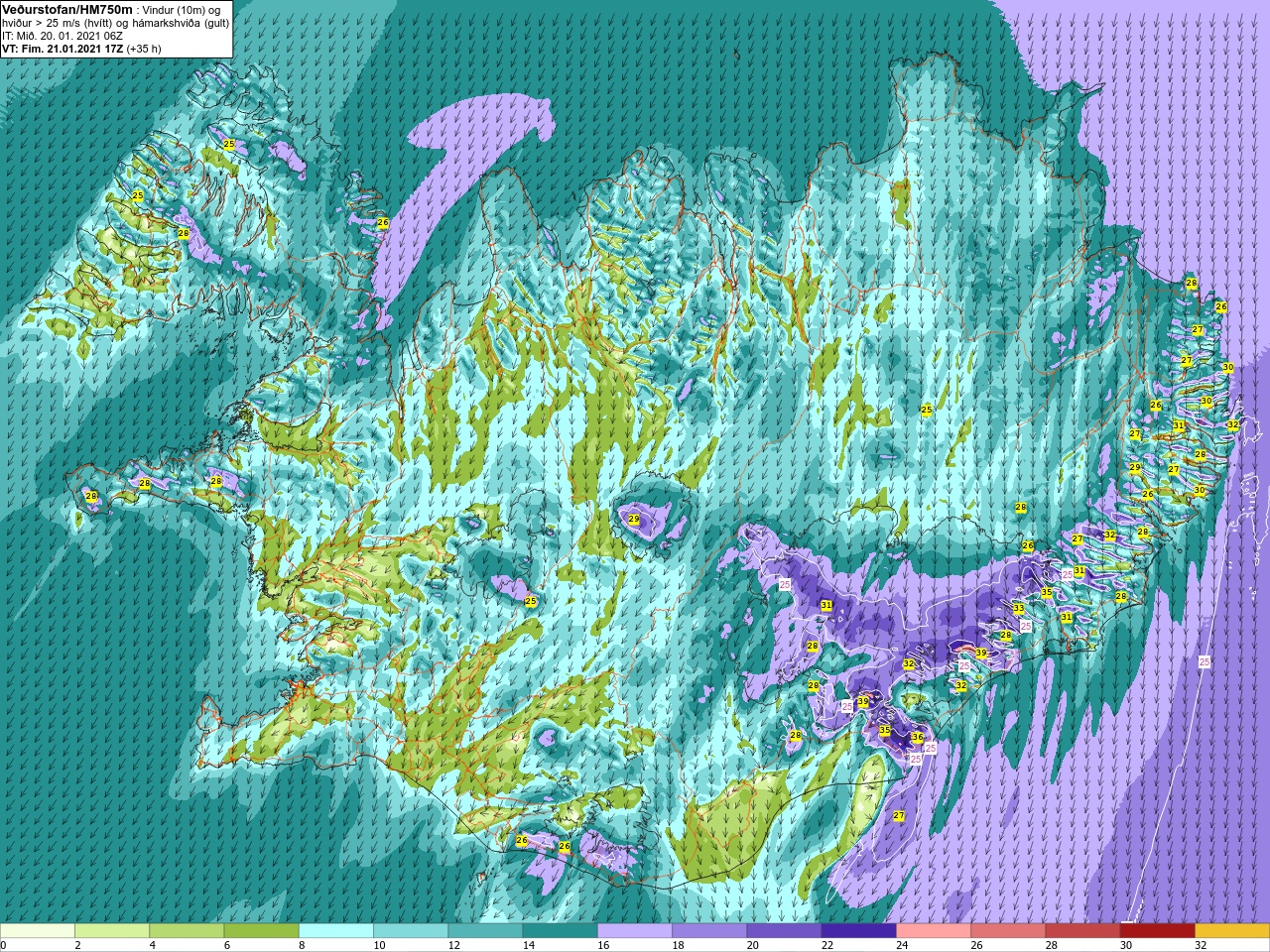Click the "0" tick label on the scale
The width and height of the screenshot is (1270, 952).
tap(3, 945)
